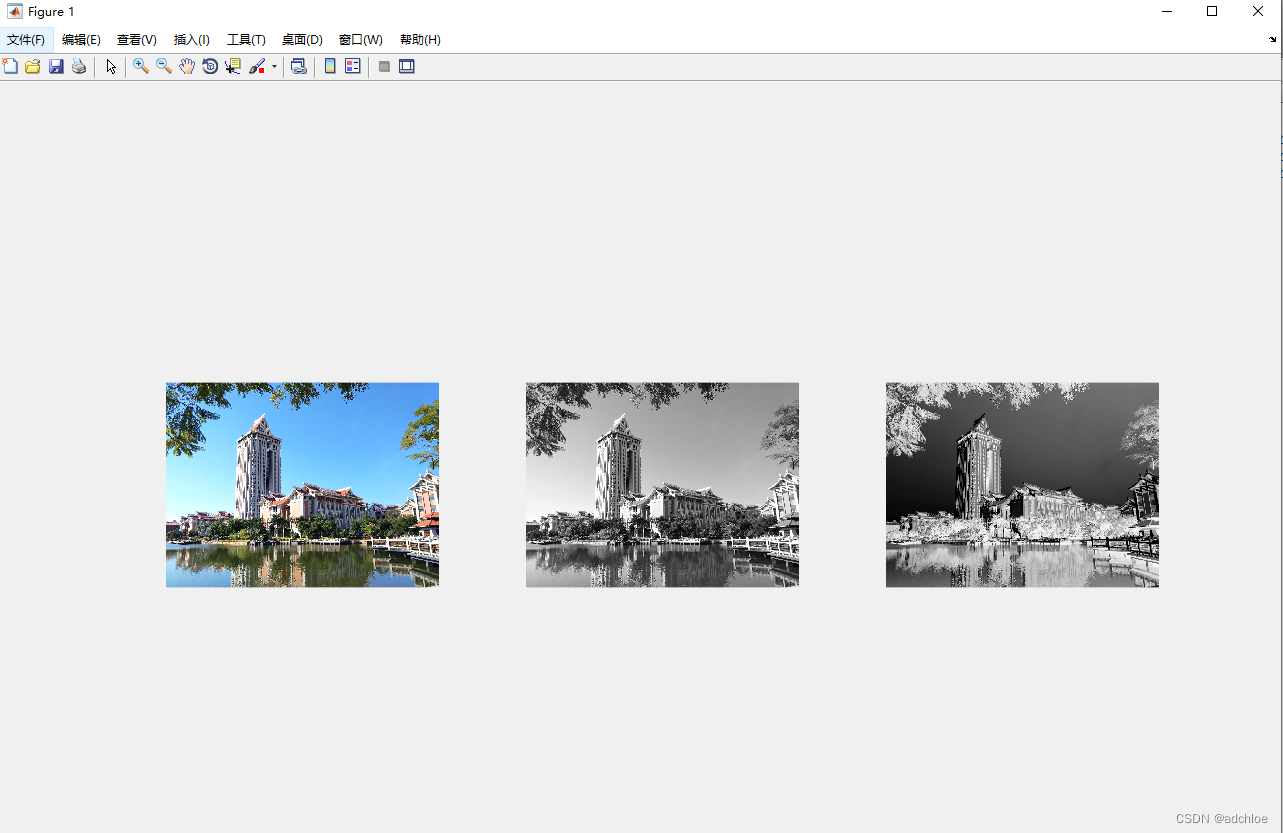Click the MATLAB logo in the title bar
1283x833 pixels.
(x=15, y=12)
